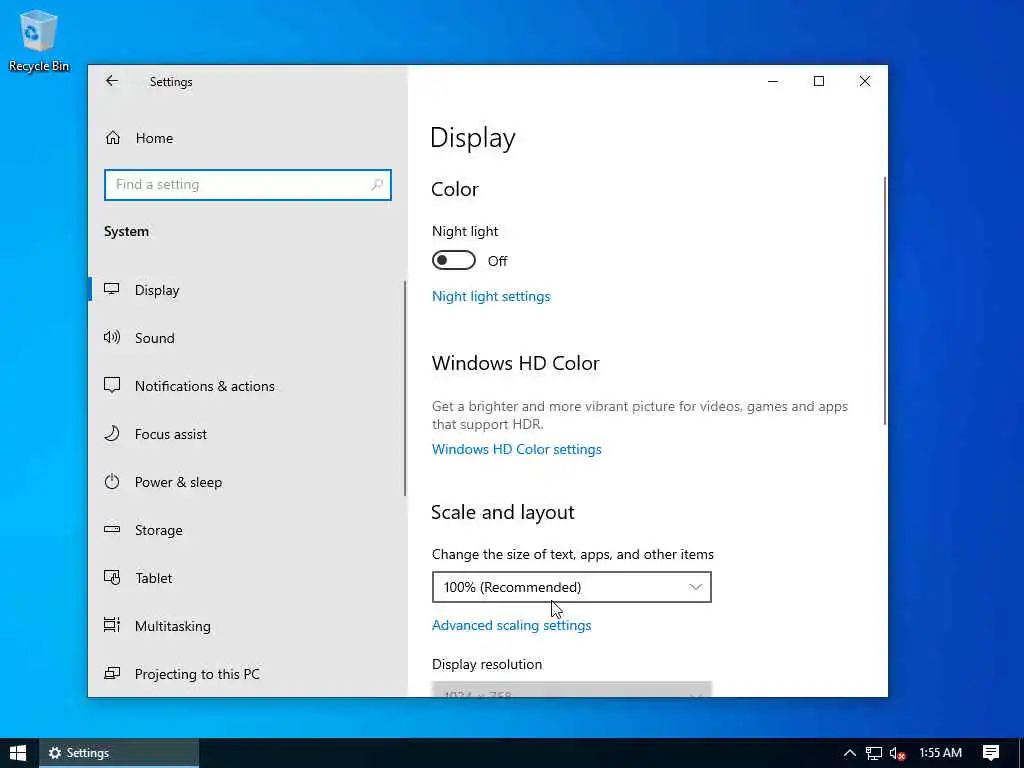This screenshot has height=768, width=1024.
Task: Click the Windows HD Color heading
Action: pos(515,363)
